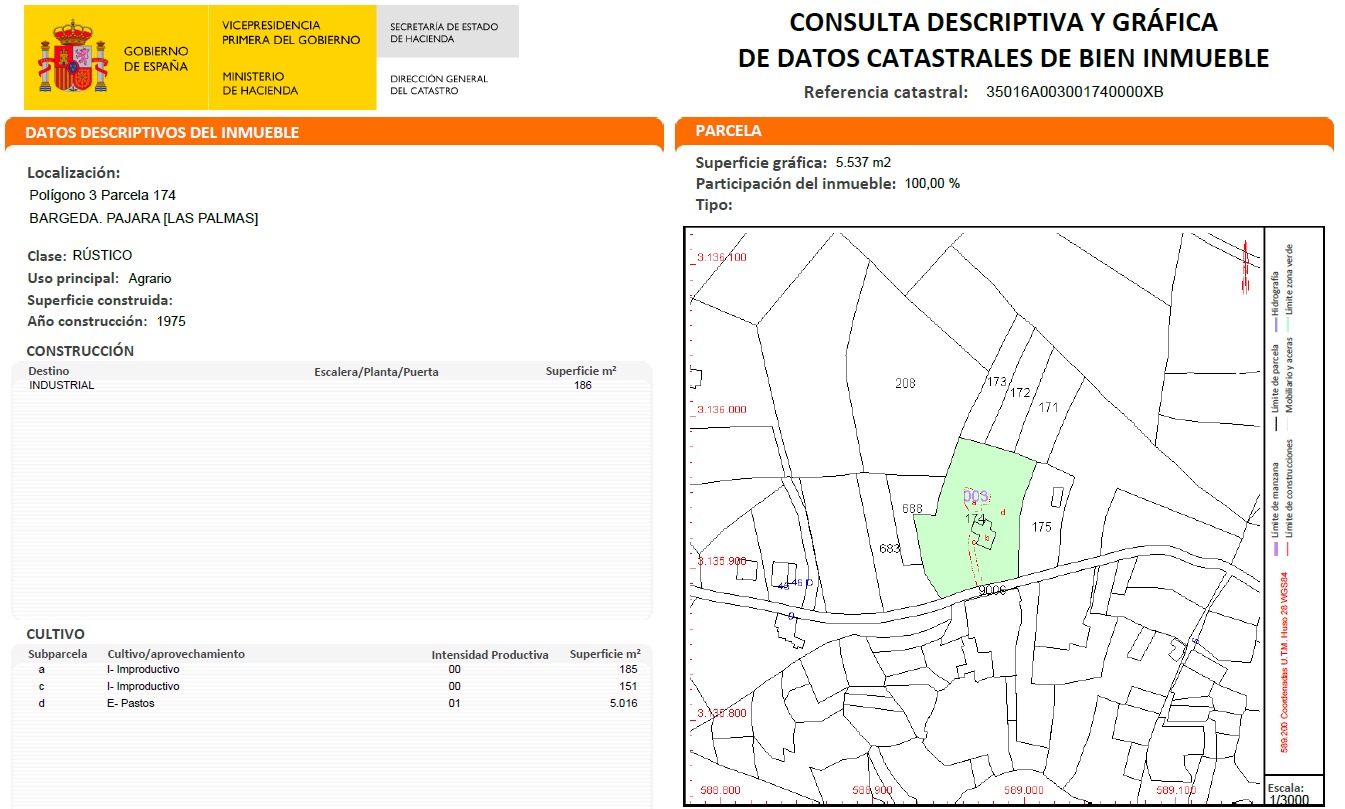Click the Escala 1/3000 box
1345x809 pixels.
[x=1294, y=789]
